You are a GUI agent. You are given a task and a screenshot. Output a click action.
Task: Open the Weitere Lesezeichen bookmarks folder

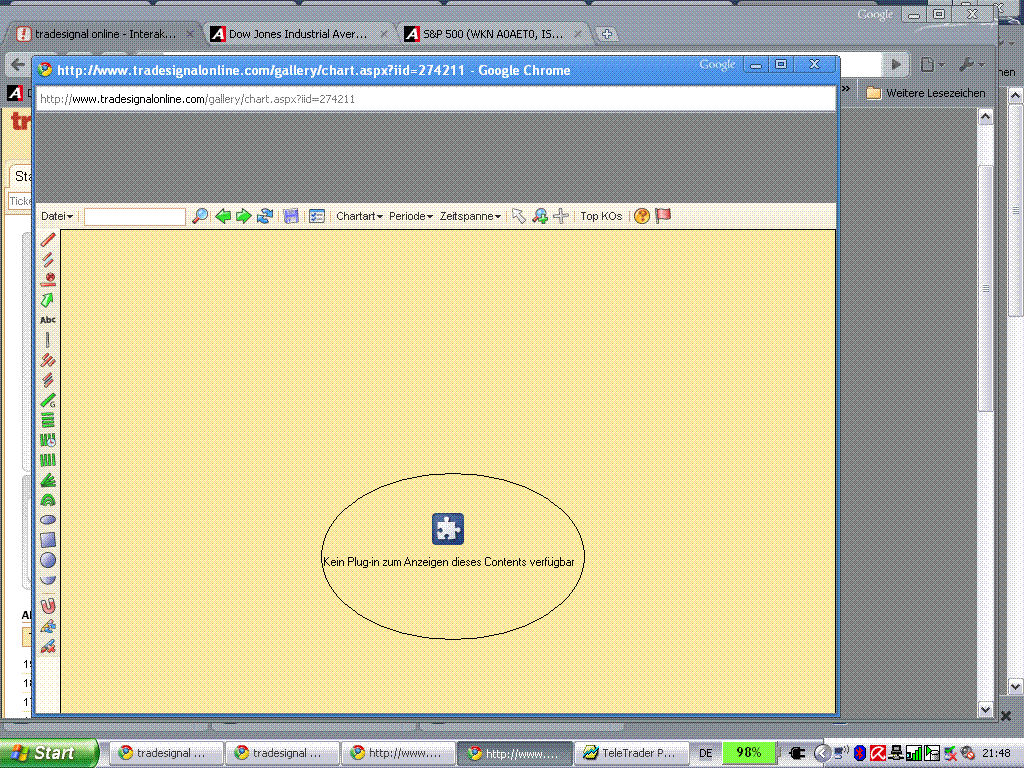(x=926, y=93)
